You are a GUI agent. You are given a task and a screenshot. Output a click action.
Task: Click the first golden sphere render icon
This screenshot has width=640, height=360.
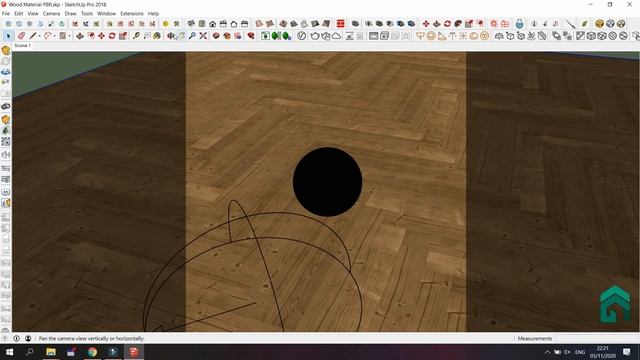pyautogui.click(x=599, y=24)
